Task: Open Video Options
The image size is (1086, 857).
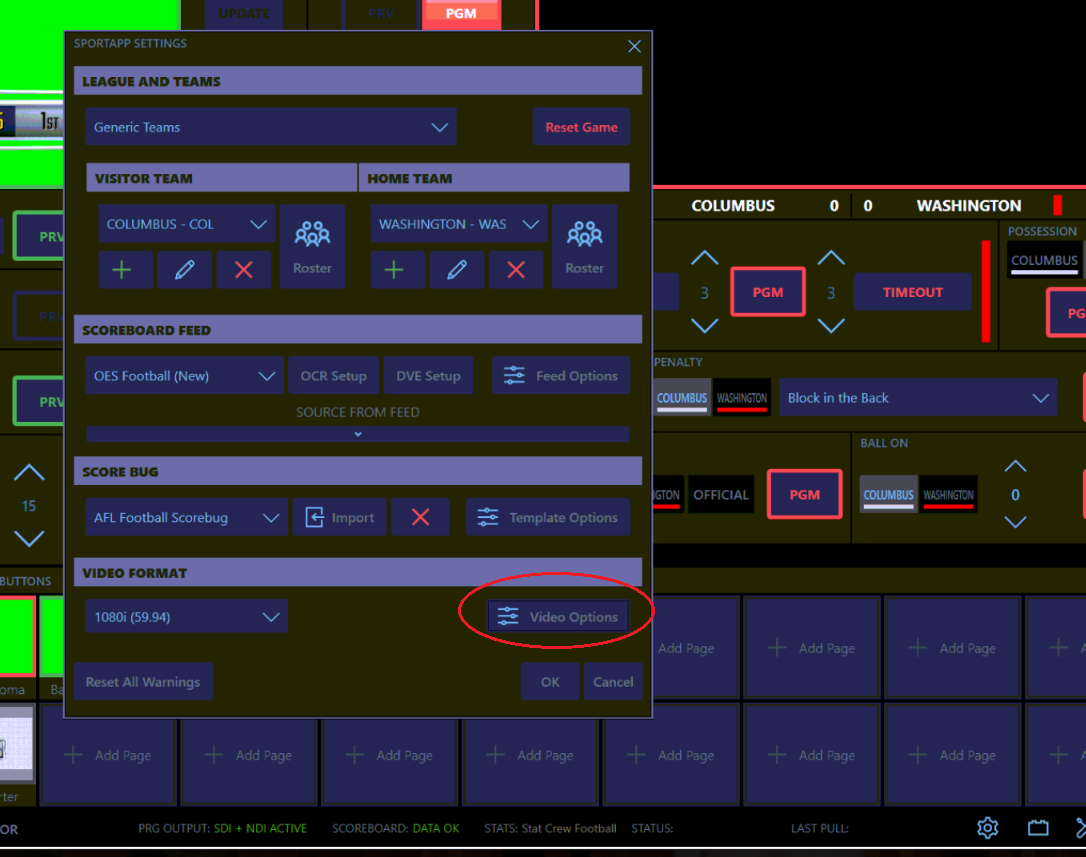Action: click(559, 617)
